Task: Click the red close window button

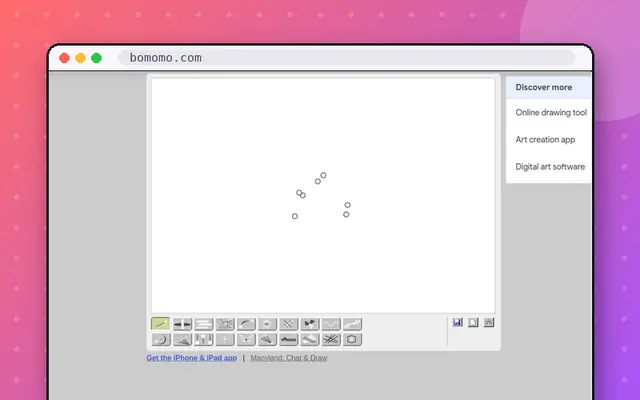Action: [x=64, y=58]
